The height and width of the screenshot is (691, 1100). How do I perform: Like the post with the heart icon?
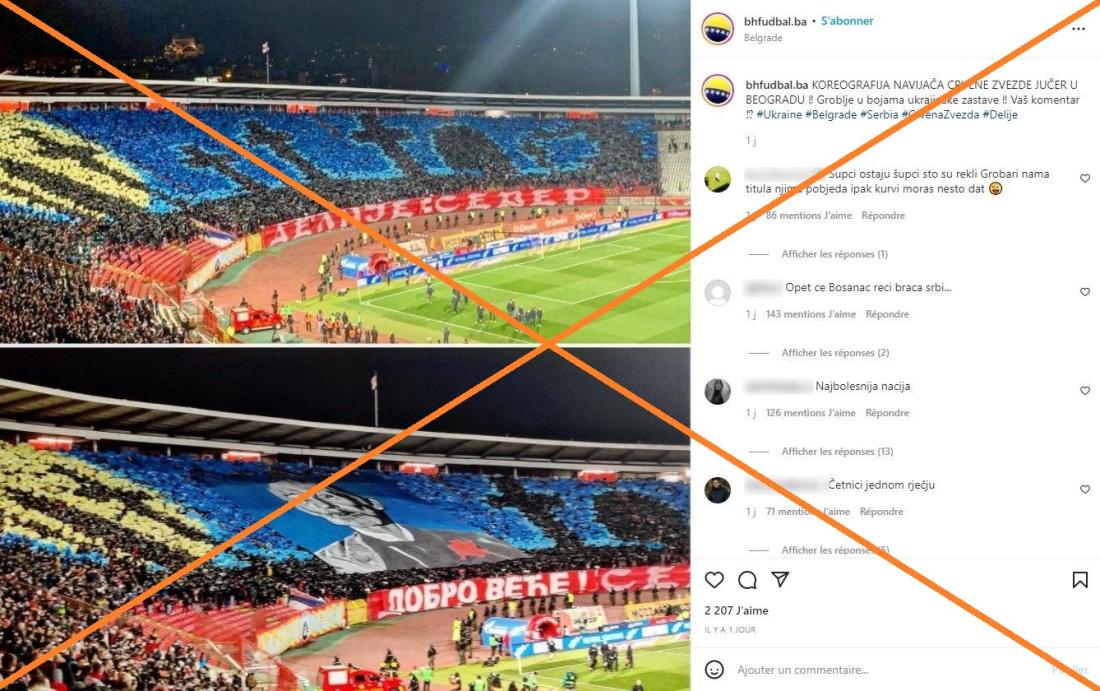[714, 579]
